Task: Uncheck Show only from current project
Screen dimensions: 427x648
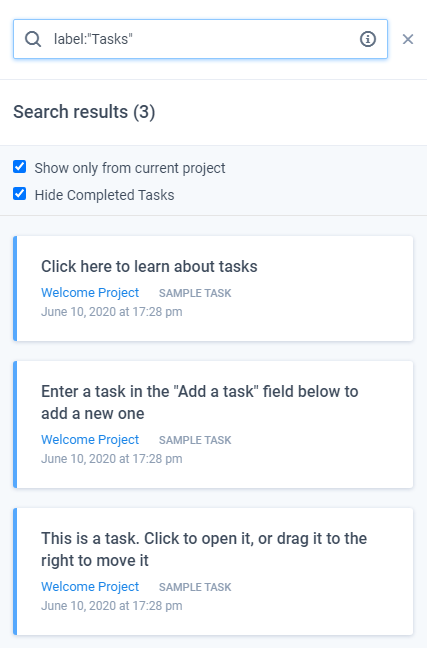Action: click(x=19, y=167)
